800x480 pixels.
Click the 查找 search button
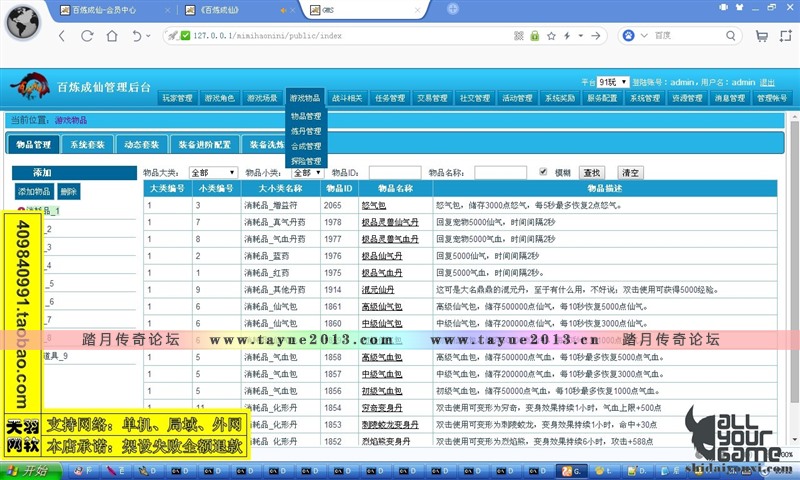592,173
